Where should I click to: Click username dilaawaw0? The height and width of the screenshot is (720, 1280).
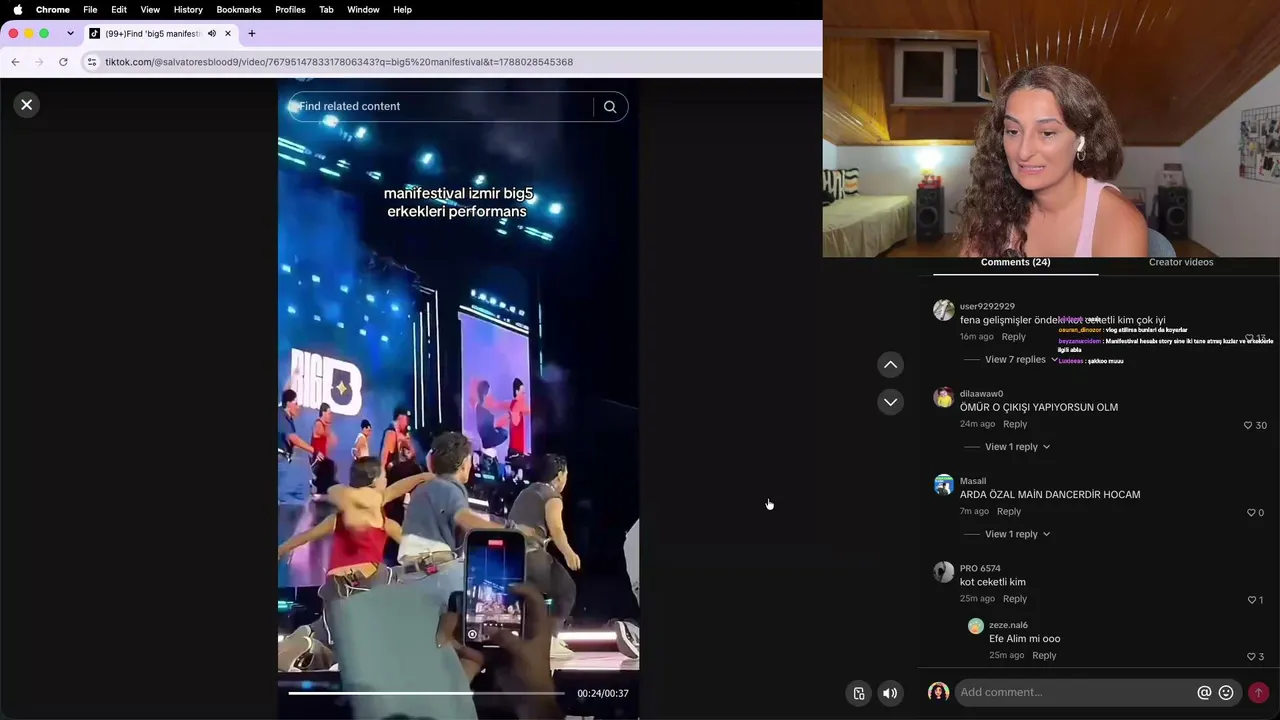click(x=981, y=394)
